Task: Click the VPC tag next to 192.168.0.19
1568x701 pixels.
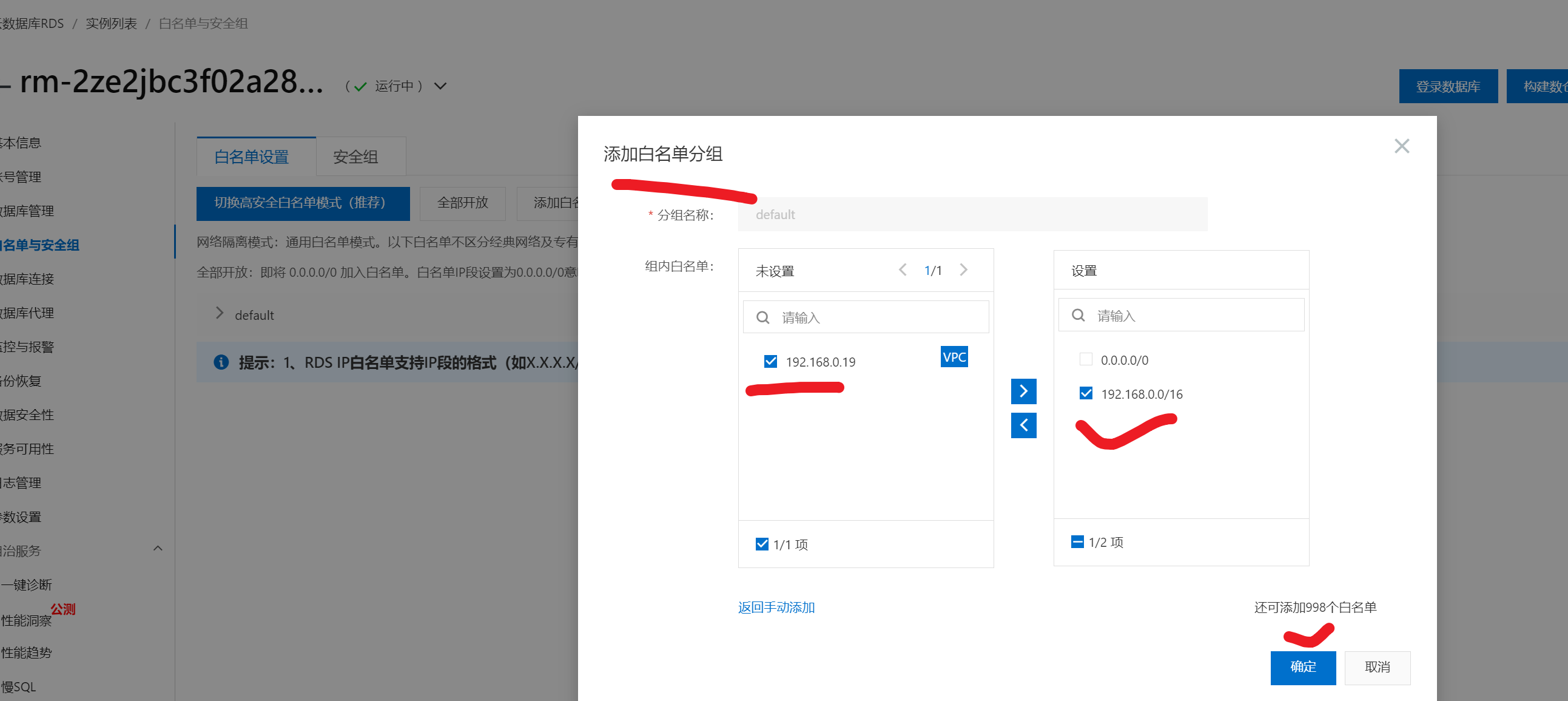Action: (x=954, y=357)
